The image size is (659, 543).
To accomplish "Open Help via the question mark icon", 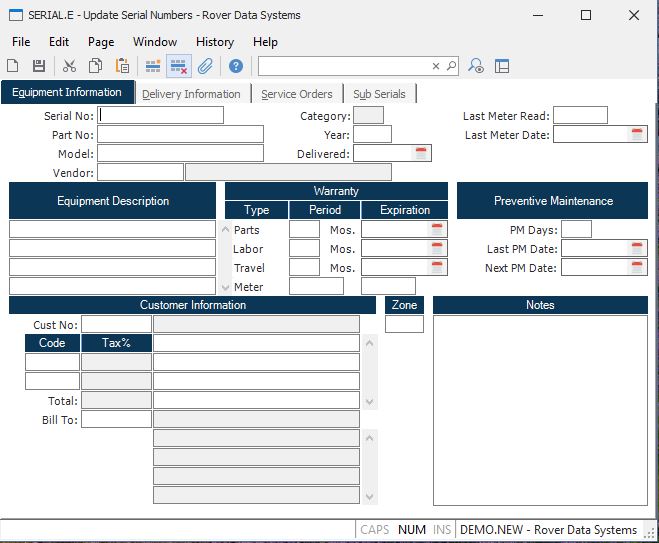I will pos(236,66).
